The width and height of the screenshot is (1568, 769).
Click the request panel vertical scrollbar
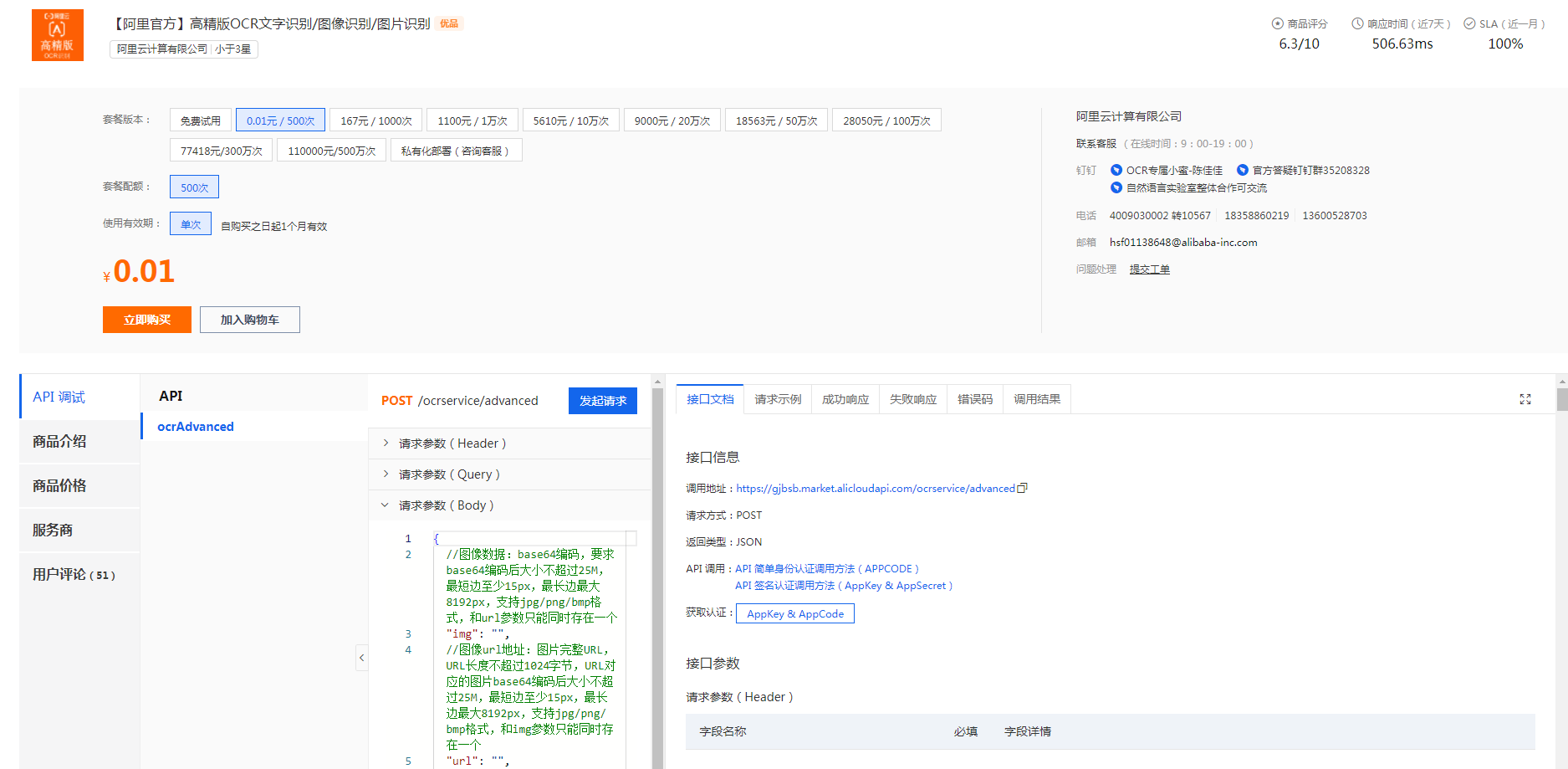coord(657,577)
